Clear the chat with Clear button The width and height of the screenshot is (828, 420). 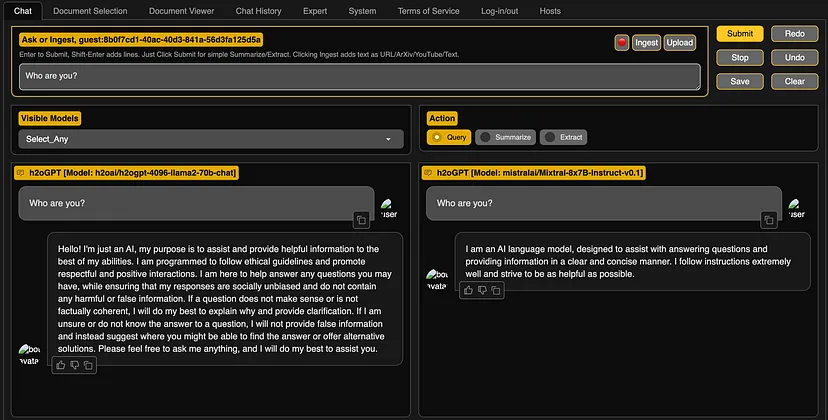795,81
